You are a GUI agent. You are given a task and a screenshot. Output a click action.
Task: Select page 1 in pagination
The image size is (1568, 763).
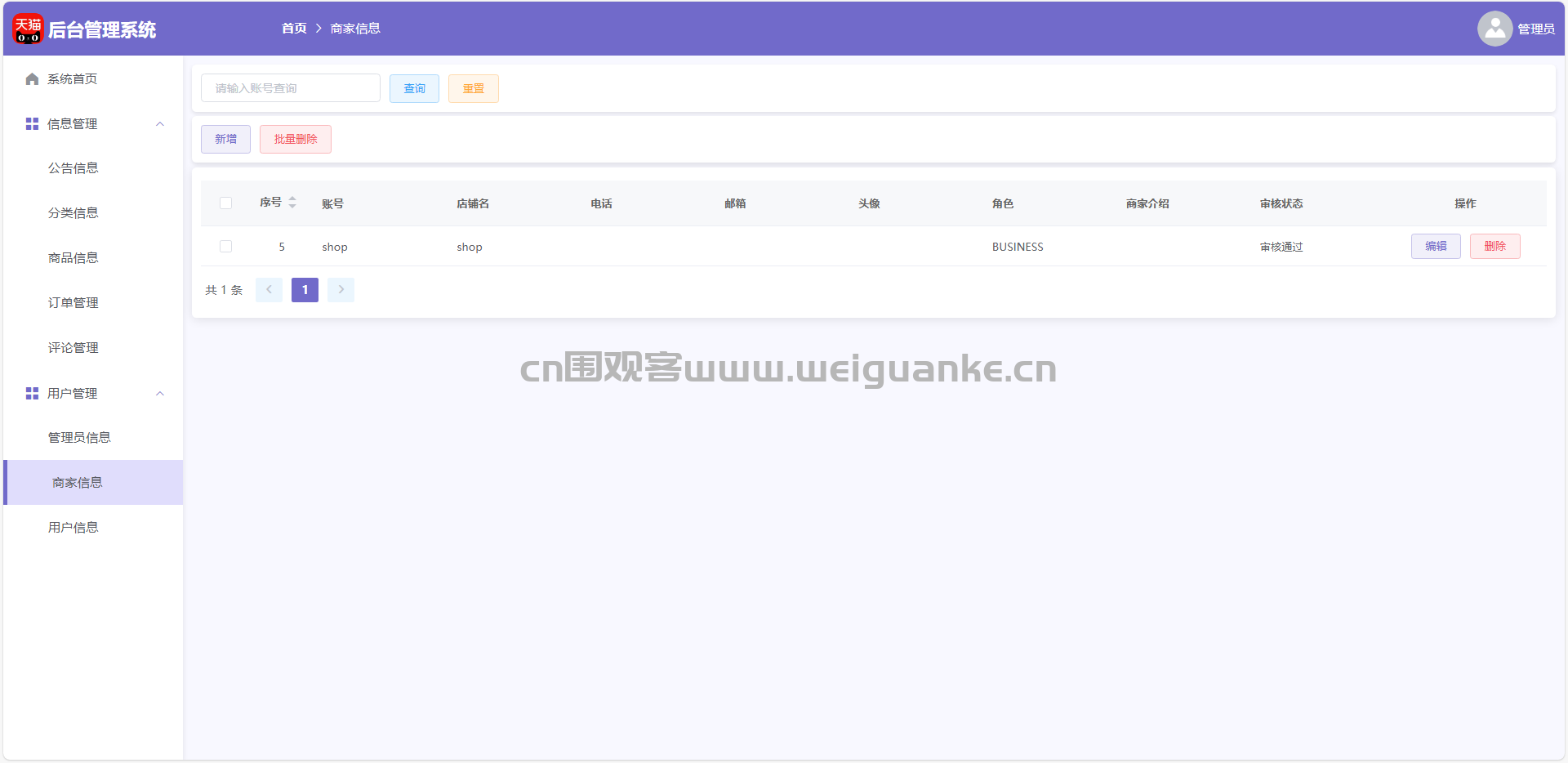305,290
